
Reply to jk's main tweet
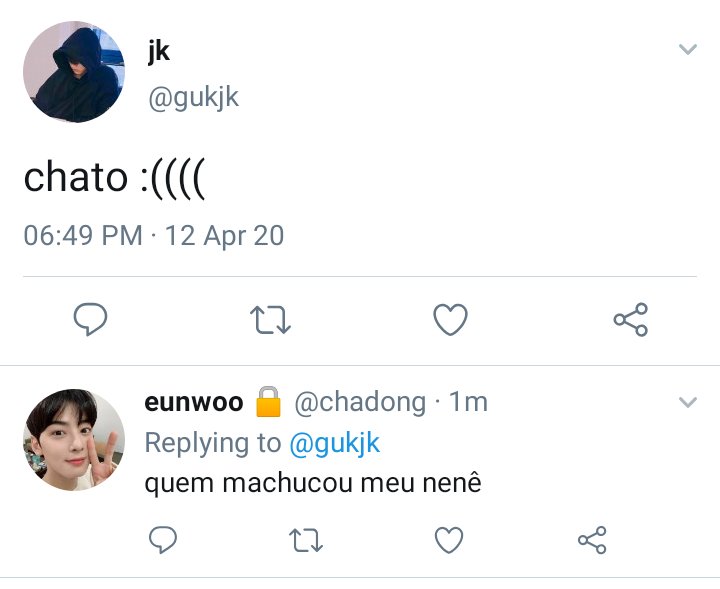(x=90, y=319)
